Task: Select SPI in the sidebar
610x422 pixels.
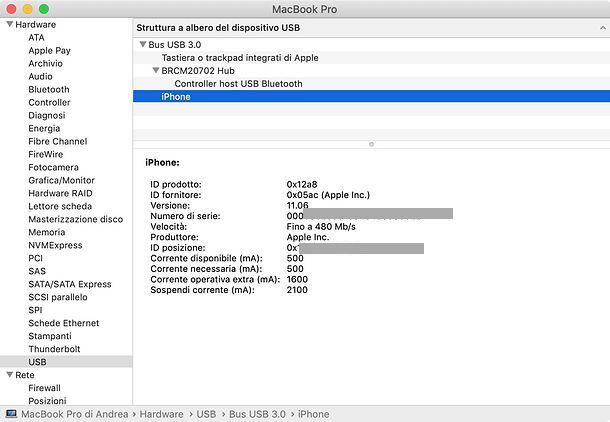Action: [35, 310]
